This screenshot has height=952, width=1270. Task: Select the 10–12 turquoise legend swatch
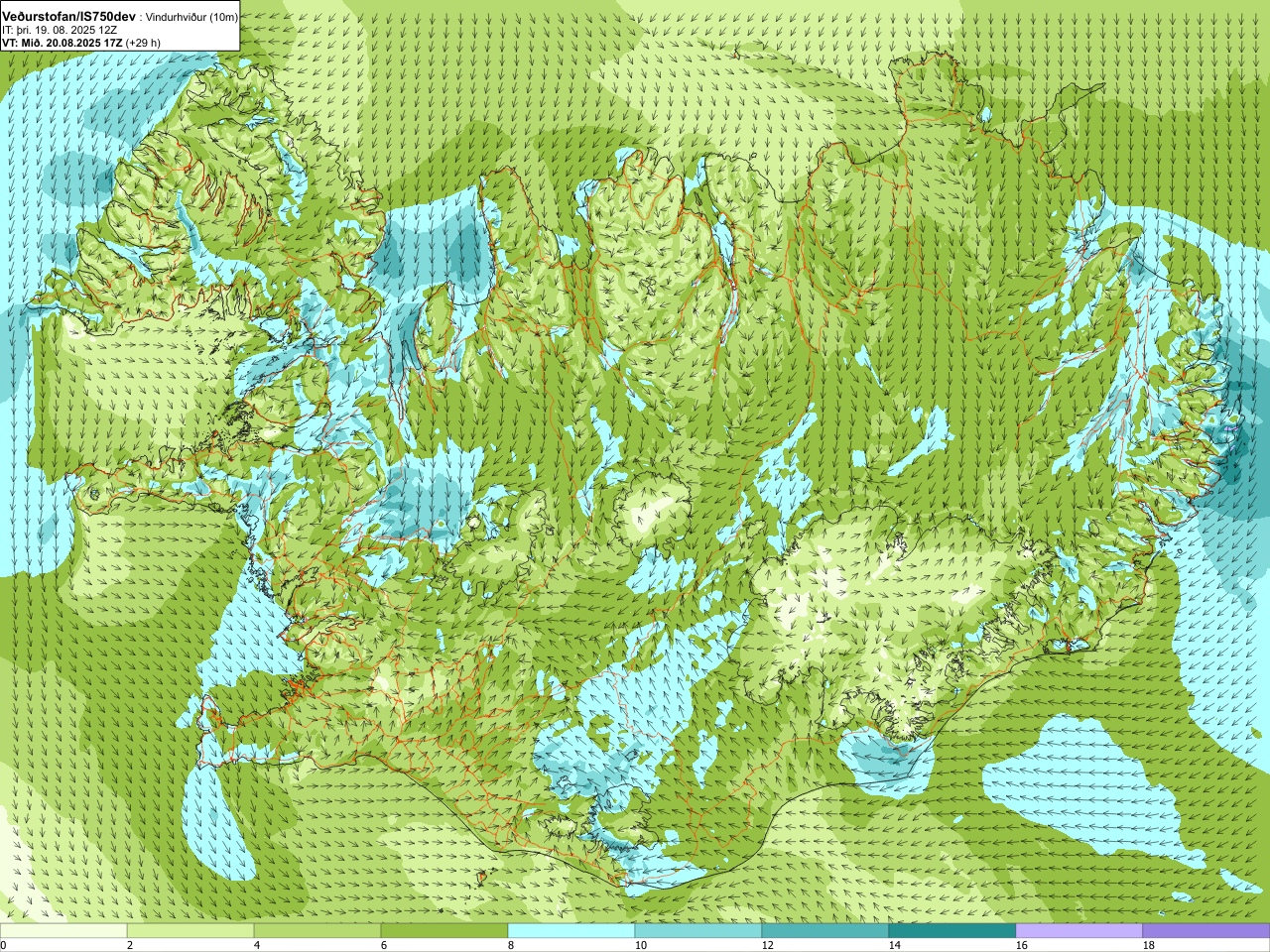click(x=698, y=931)
